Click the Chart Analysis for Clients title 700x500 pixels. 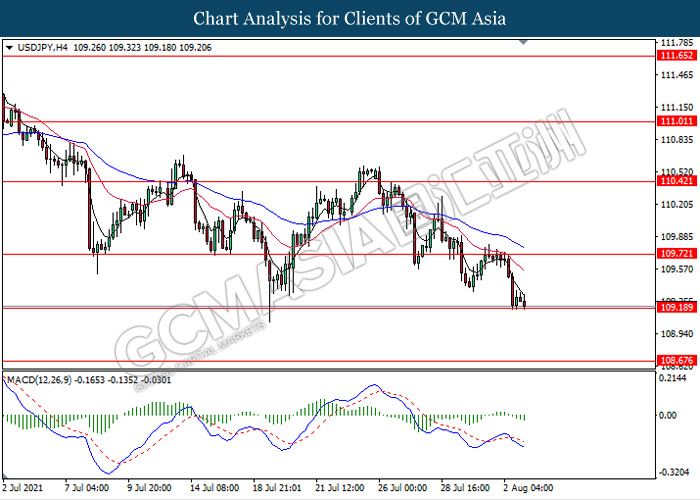[x=350, y=19]
